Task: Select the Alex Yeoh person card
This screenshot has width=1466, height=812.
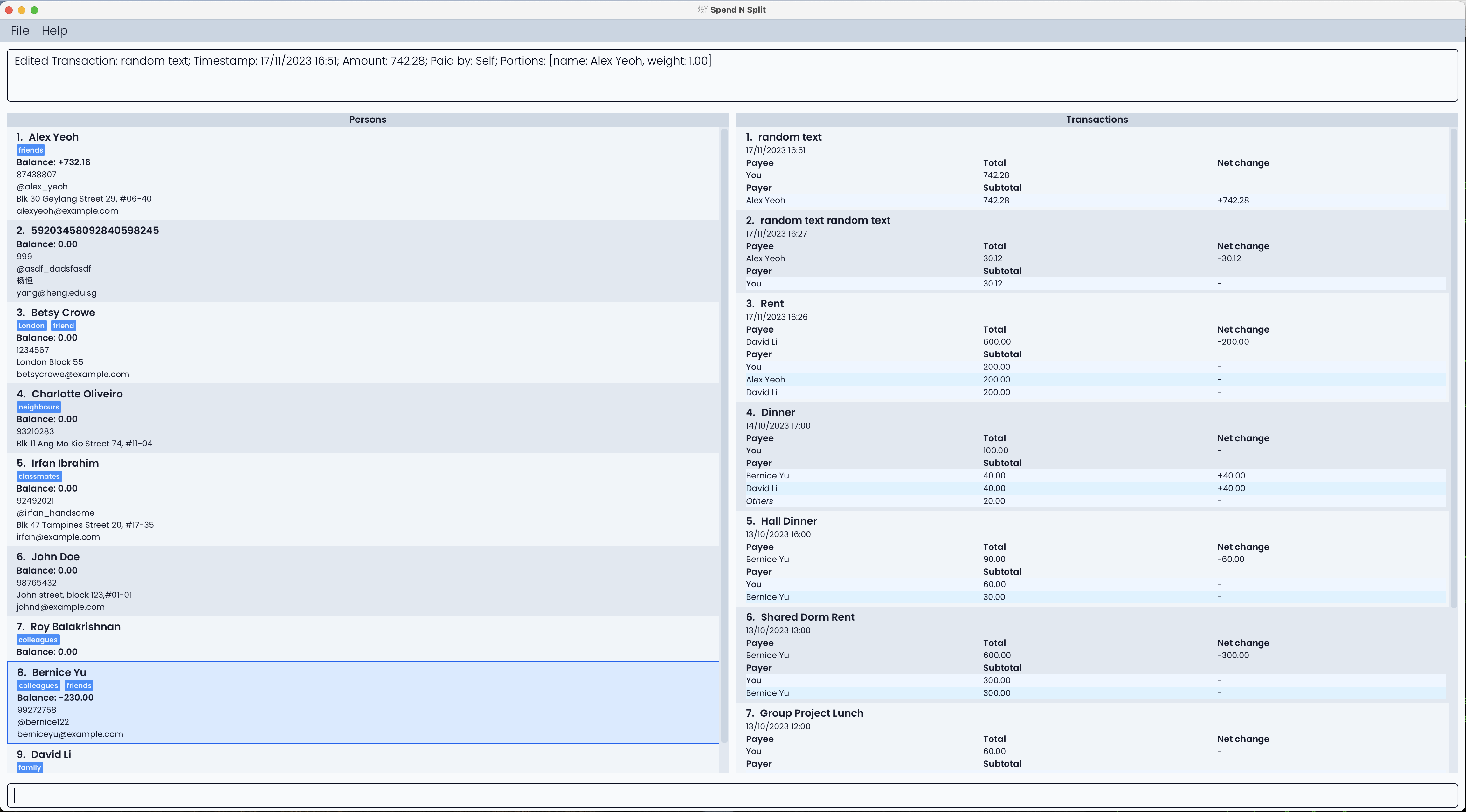Action: coord(364,173)
